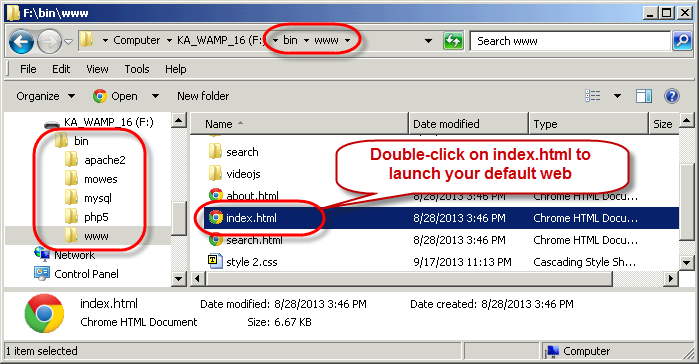
Task: Click the horizontal scroll left arrow
Action: 198,279
